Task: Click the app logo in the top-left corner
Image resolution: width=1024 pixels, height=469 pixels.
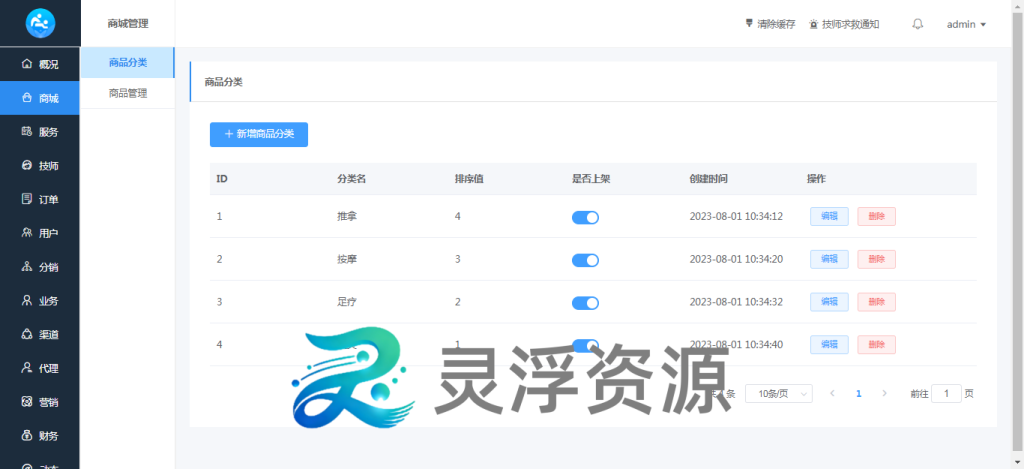Action: [x=40, y=24]
